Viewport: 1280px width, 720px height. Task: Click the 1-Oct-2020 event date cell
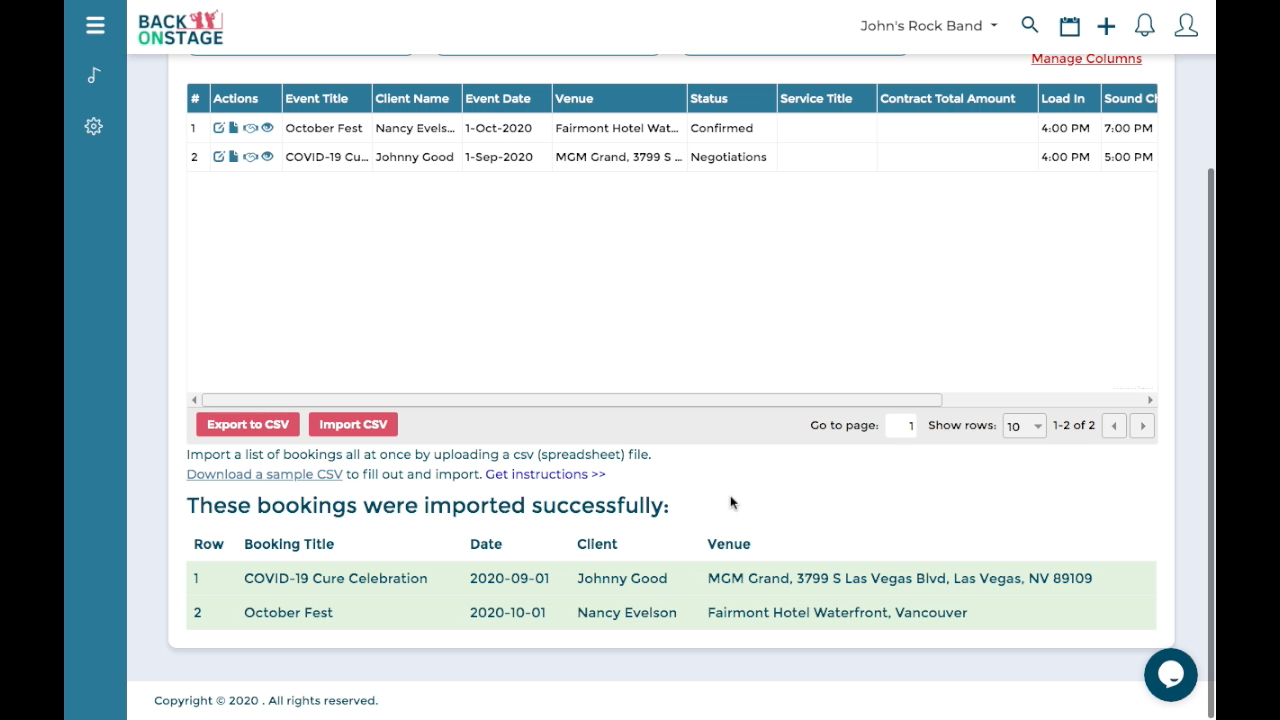tap(506, 128)
